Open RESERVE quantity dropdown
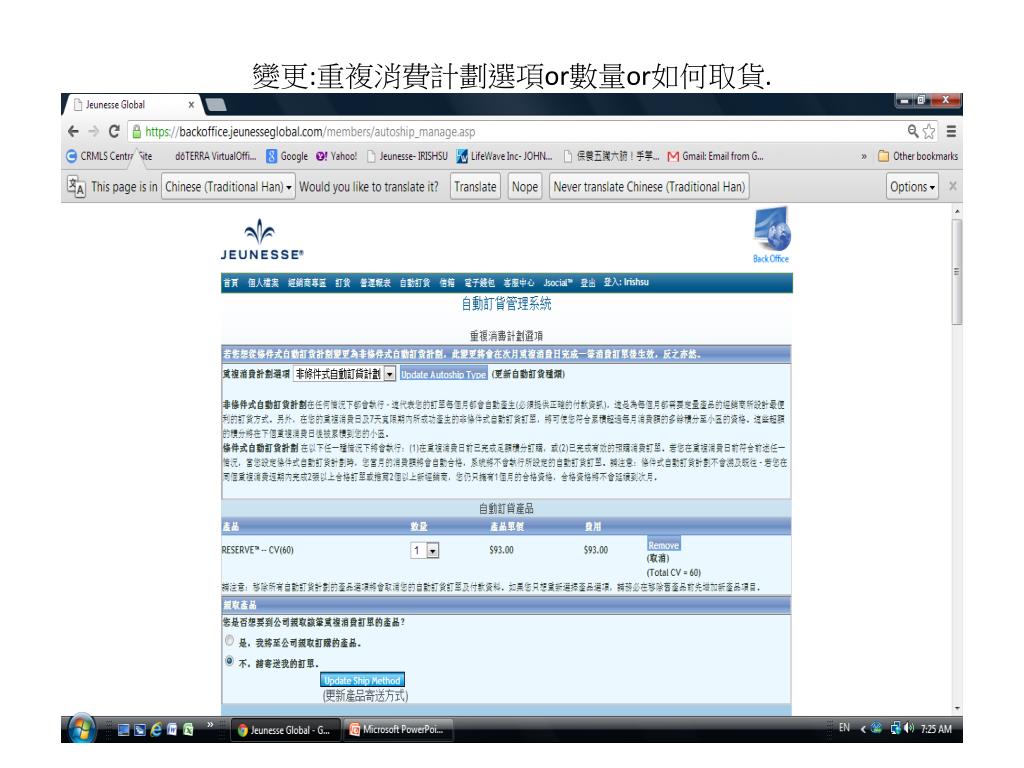Viewport: 1024px width, 768px height. [x=424, y=551]
